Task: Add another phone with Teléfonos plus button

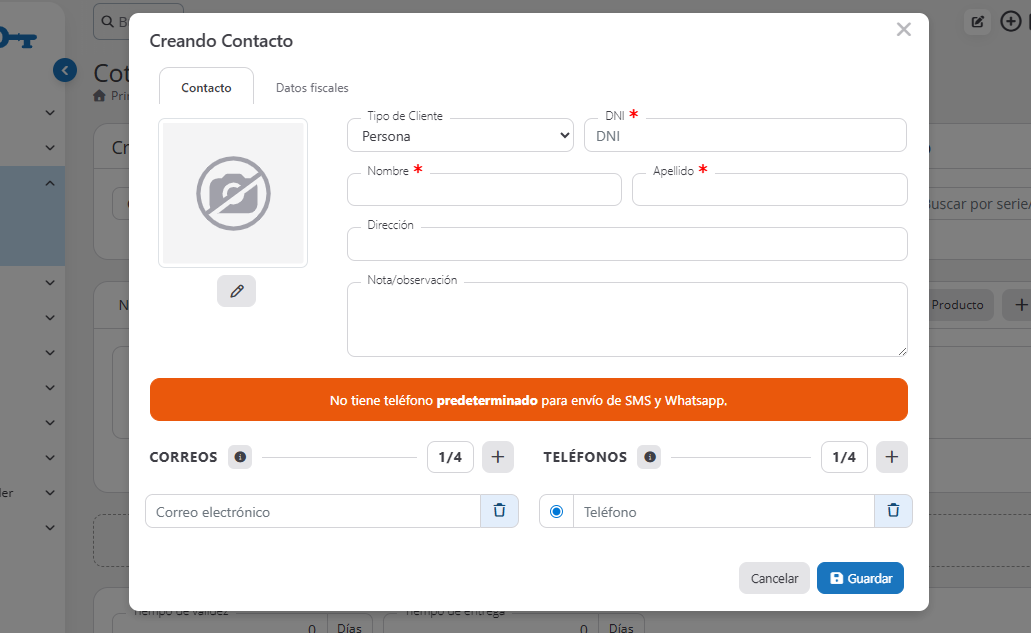Action: 892,457
